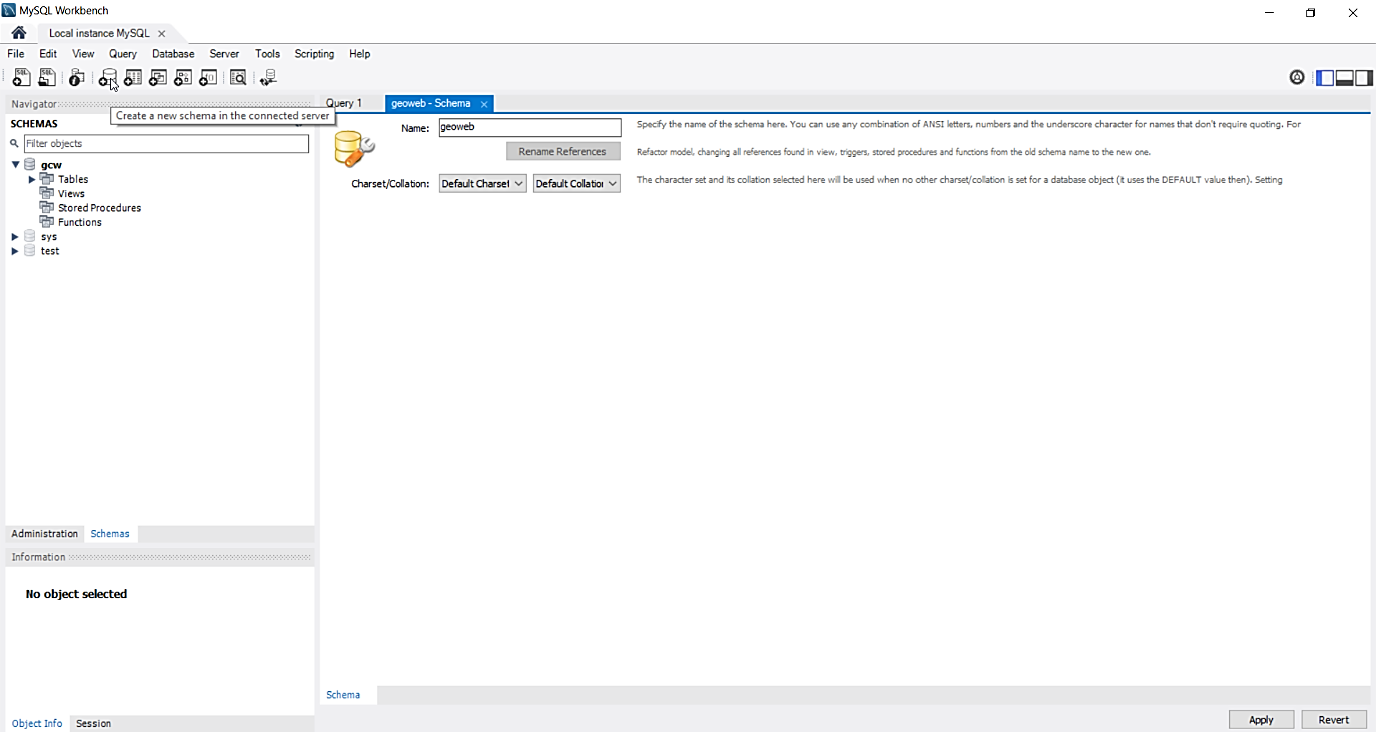Switch to the Session tab
Viewport: 1376px width, 732px height.
[94, 723]
